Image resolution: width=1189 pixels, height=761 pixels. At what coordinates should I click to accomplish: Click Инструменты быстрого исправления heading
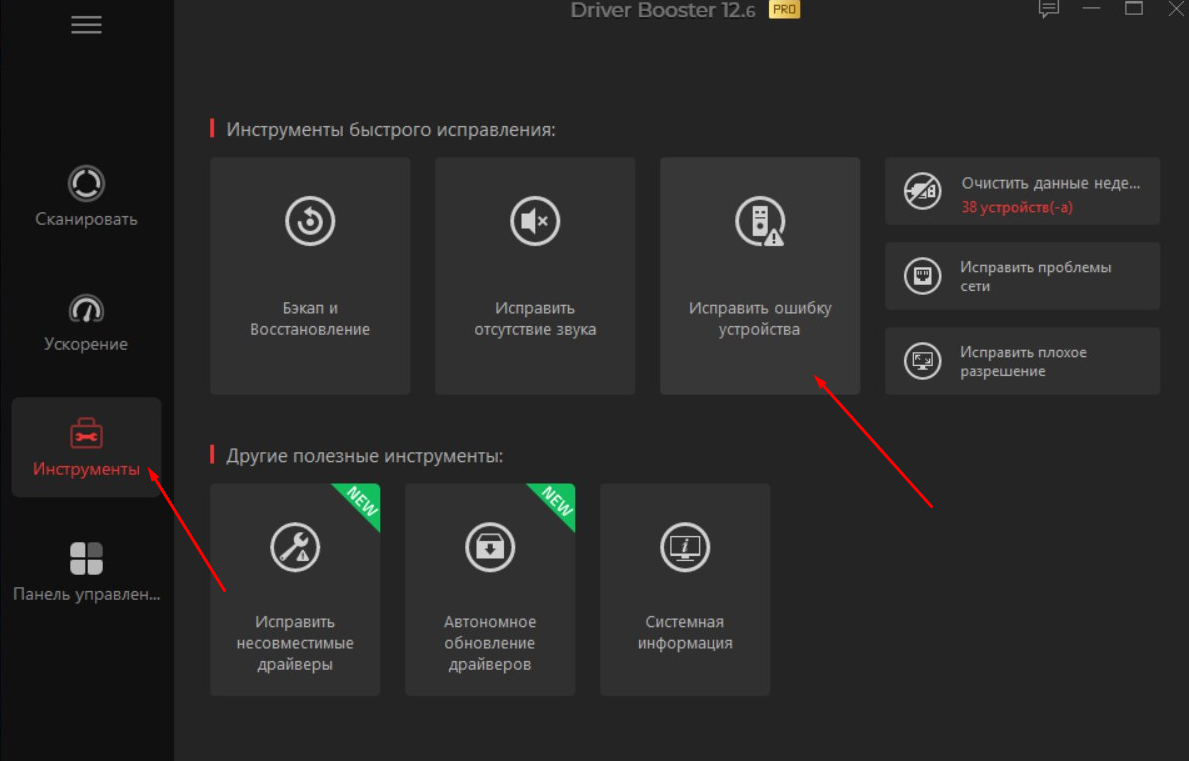[x=391, y=130]
